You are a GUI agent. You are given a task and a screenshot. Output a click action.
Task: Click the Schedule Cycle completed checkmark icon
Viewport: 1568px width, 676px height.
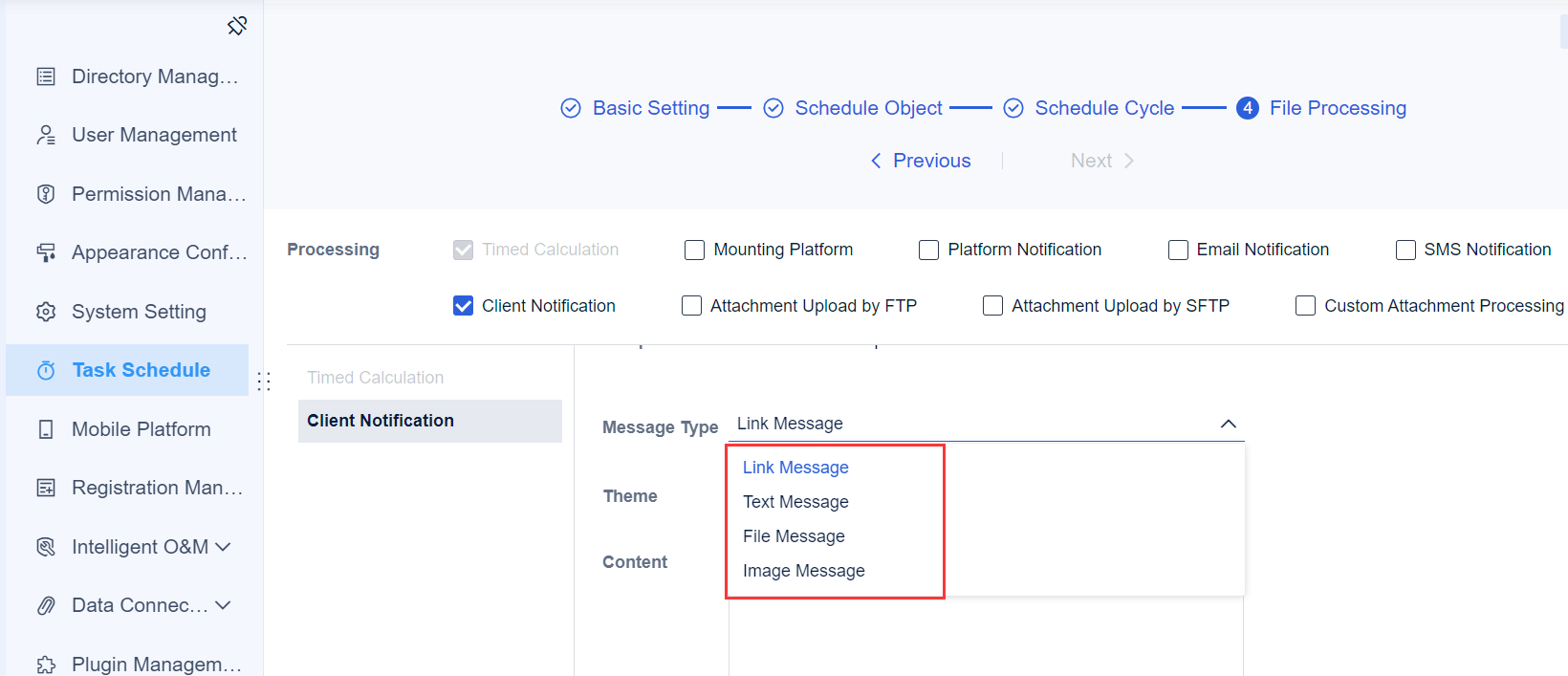point(1013,108)
